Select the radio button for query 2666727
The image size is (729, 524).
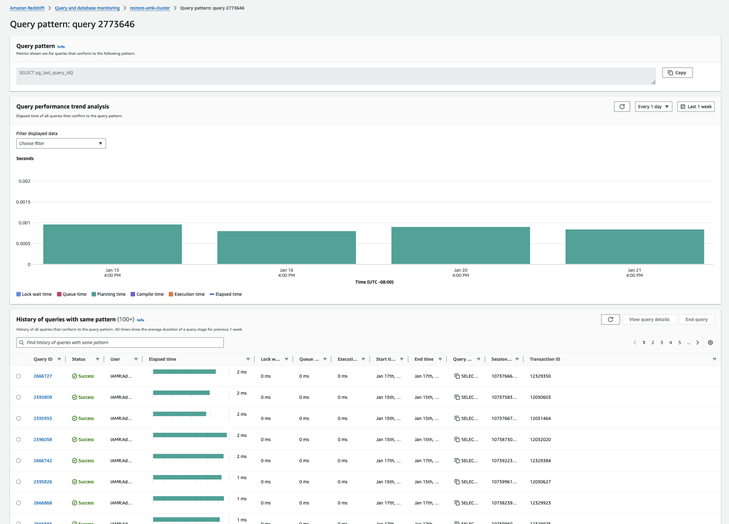click(18, 376)
